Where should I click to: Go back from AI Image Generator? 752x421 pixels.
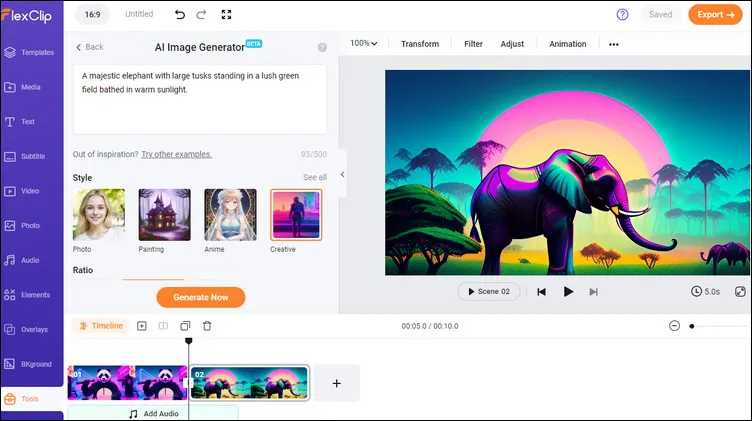(x=90, y=47)
